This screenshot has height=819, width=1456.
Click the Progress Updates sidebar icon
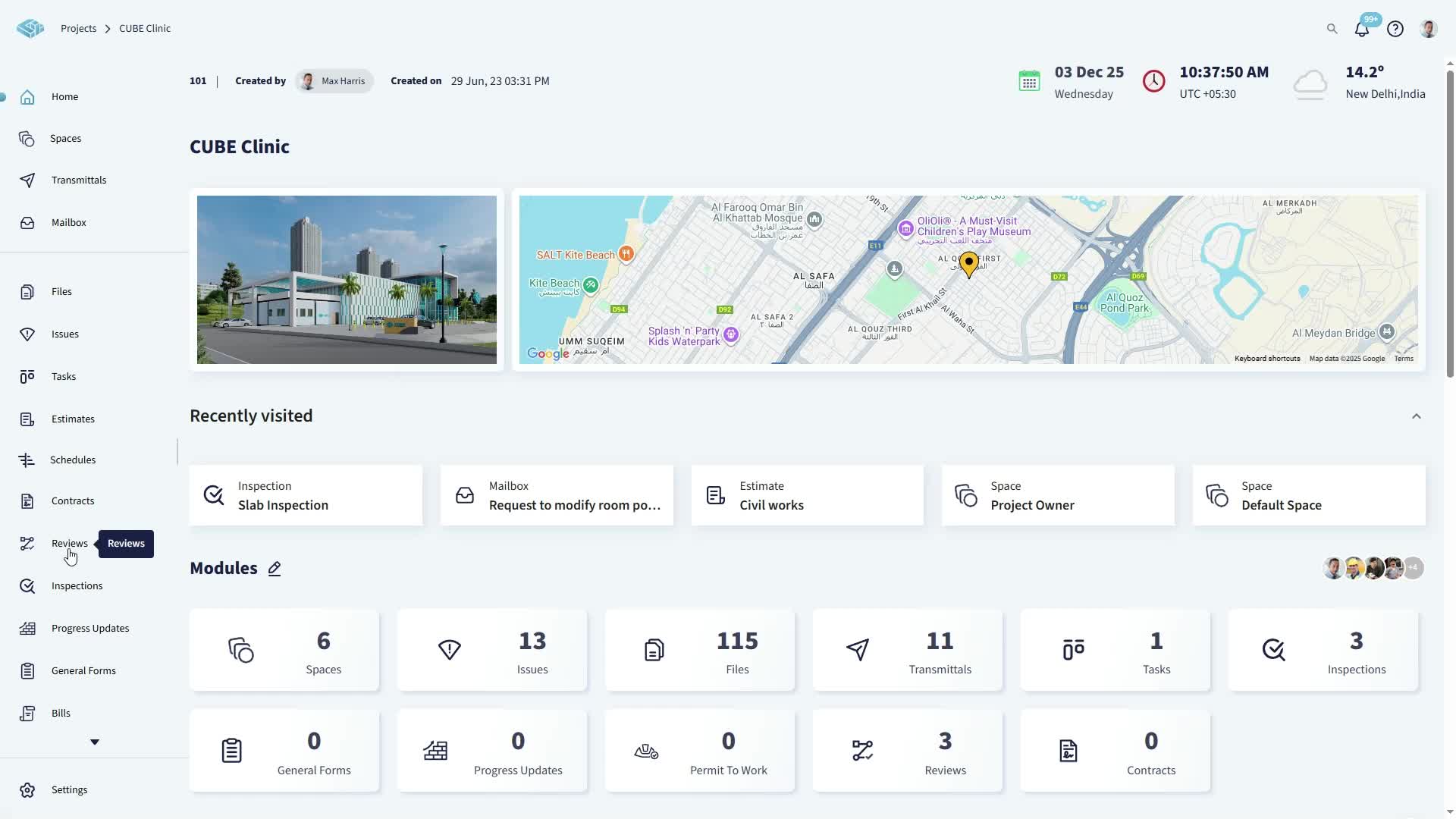(x=27, y=629)
